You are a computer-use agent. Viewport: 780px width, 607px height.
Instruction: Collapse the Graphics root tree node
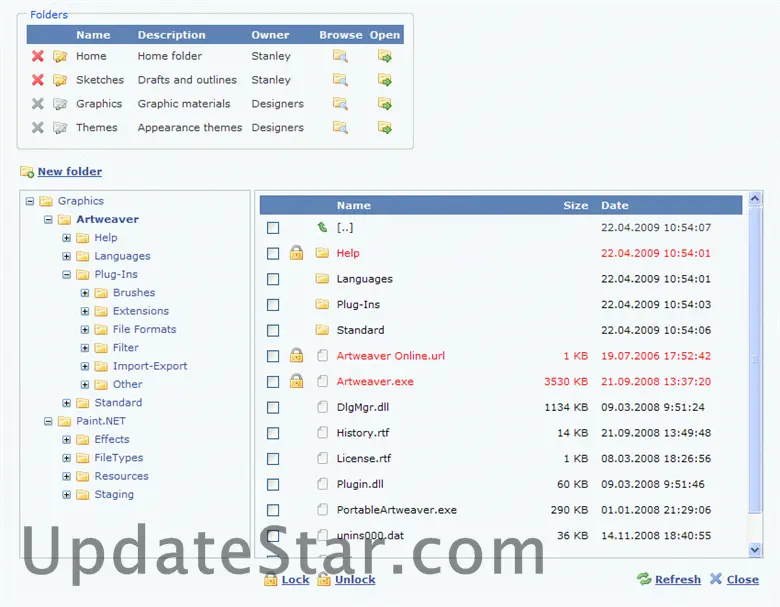click(x=30, y=202)
